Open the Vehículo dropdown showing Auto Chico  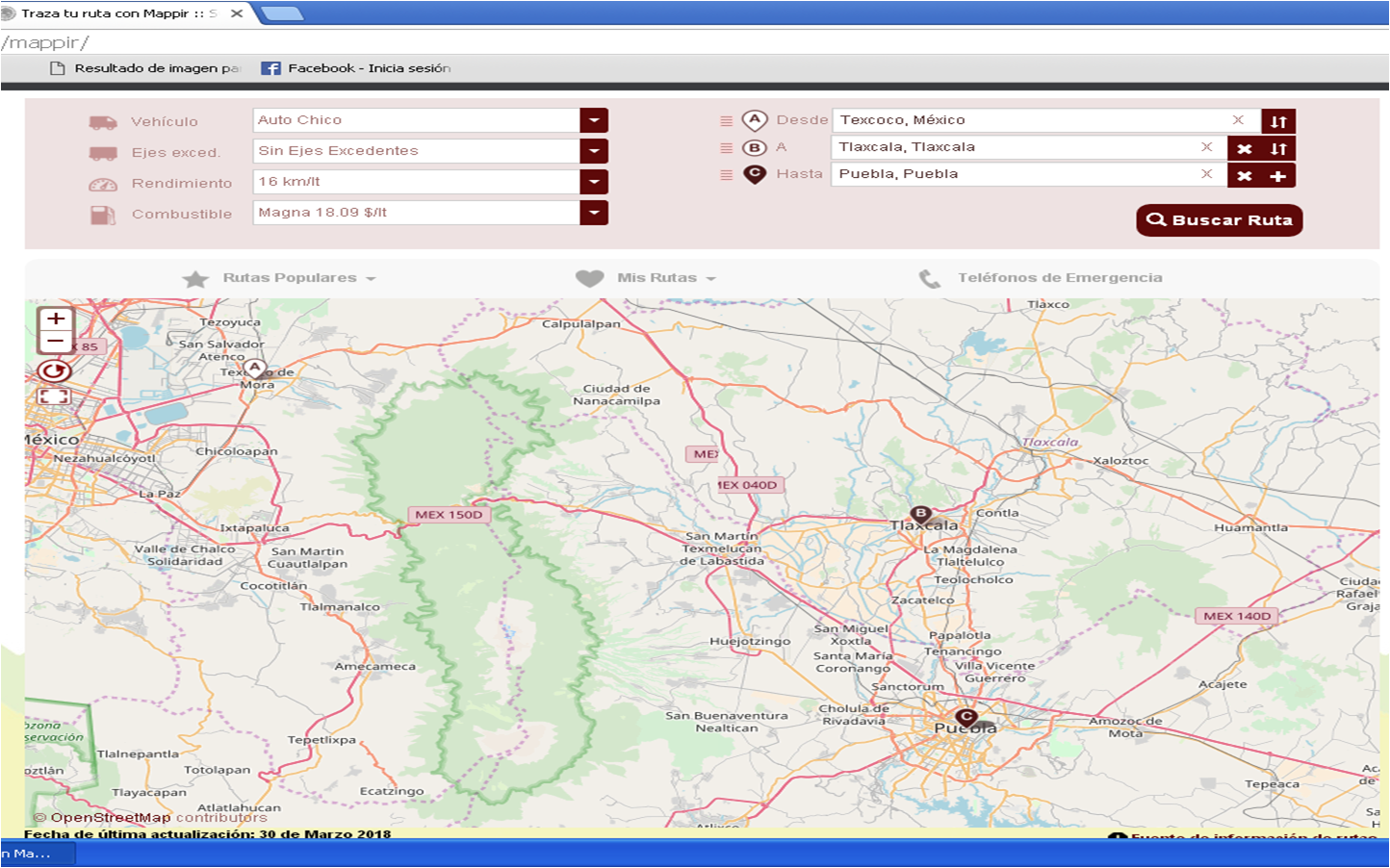point(595,119)
